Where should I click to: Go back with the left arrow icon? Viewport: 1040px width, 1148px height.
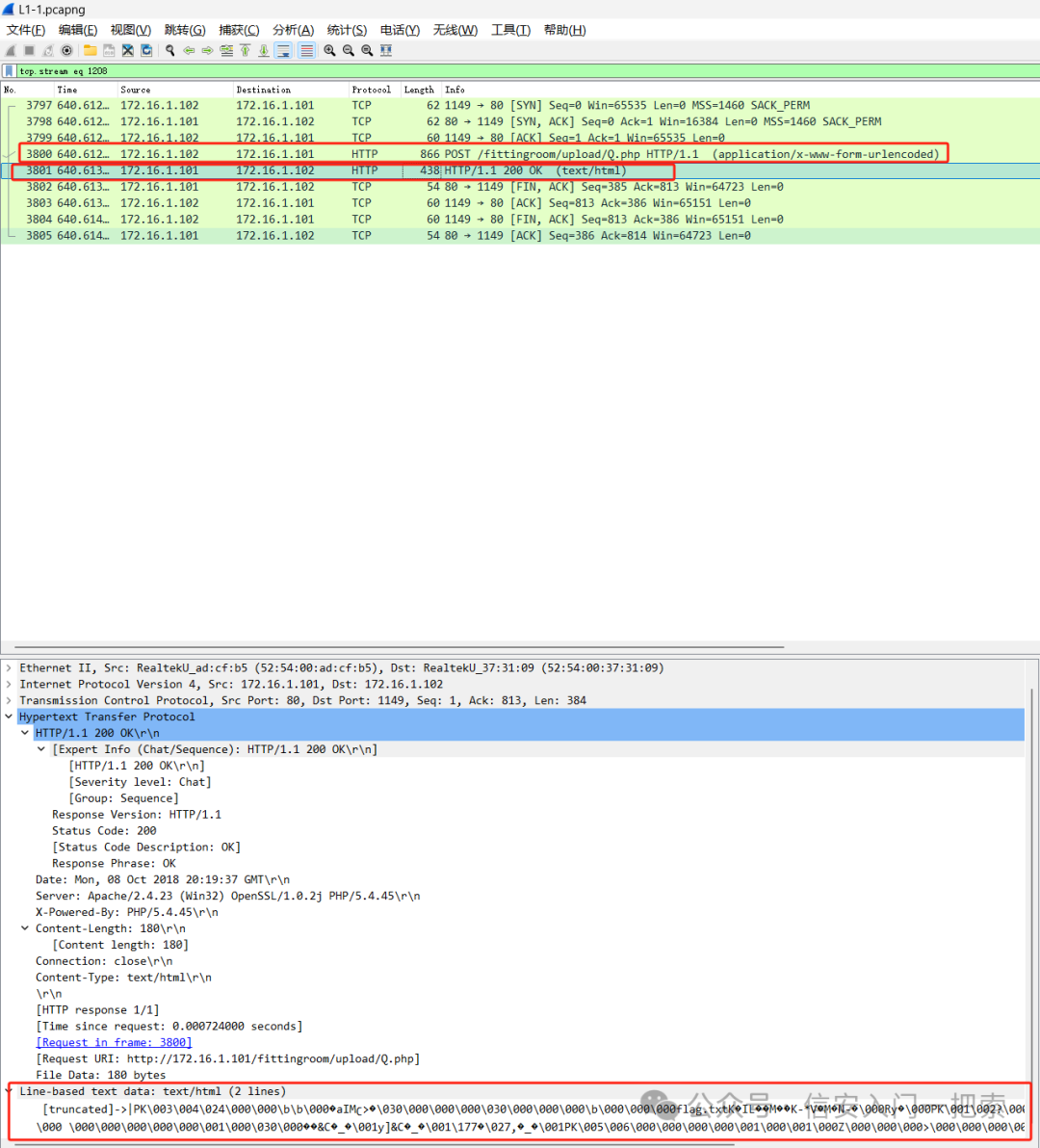tap(189, 50)
